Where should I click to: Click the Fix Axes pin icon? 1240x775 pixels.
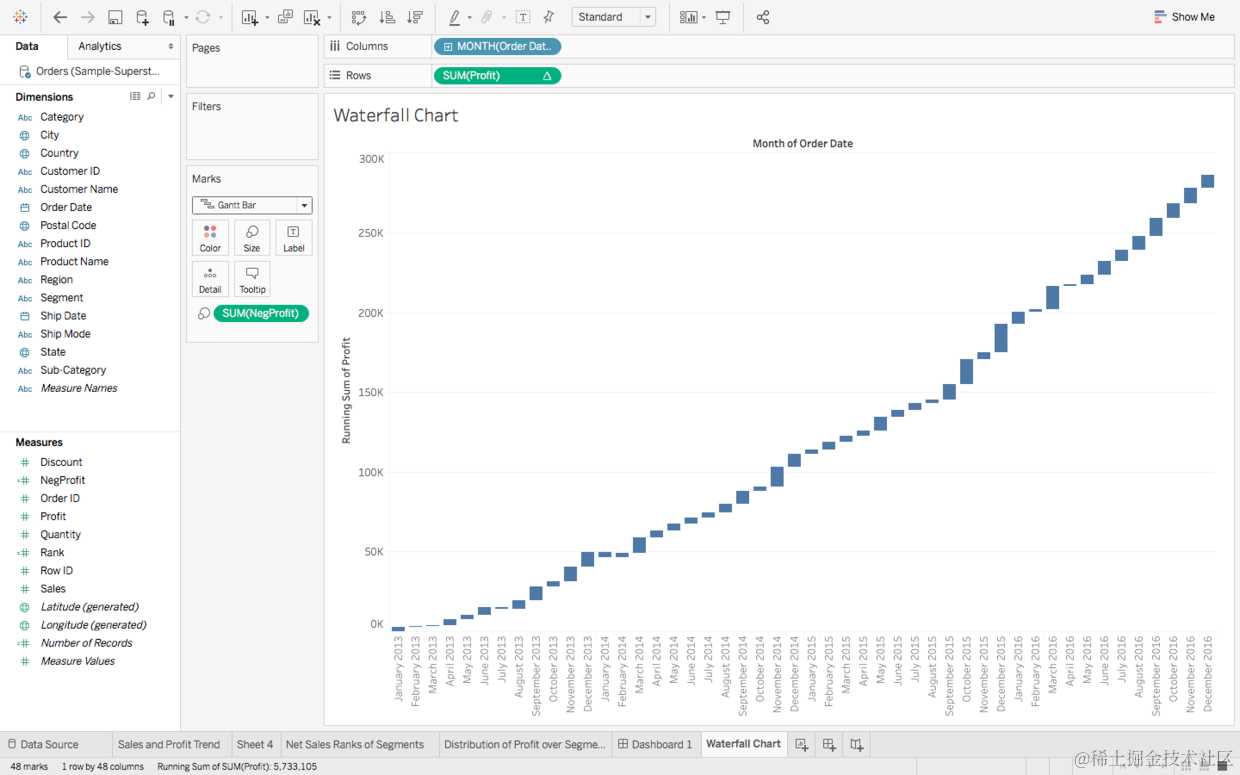548,17
